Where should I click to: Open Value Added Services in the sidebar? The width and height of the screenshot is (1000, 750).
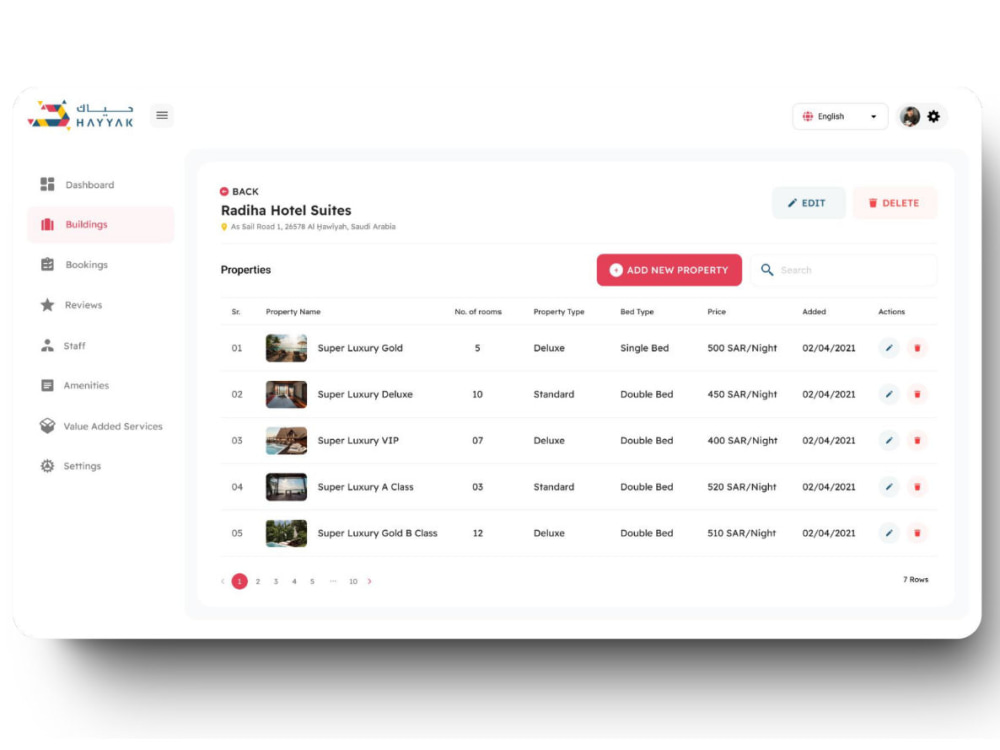tap(101, 426)
